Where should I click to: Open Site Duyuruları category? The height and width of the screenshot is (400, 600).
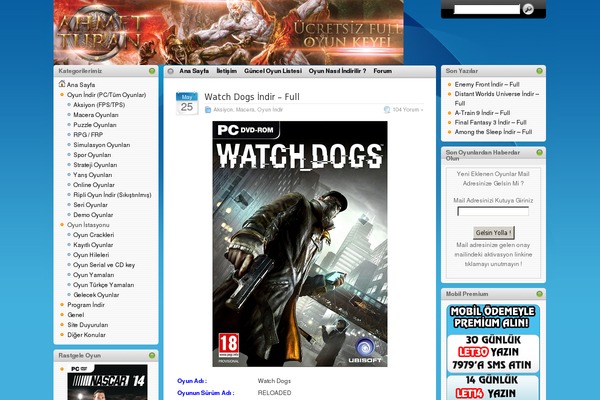click(88, 325)
